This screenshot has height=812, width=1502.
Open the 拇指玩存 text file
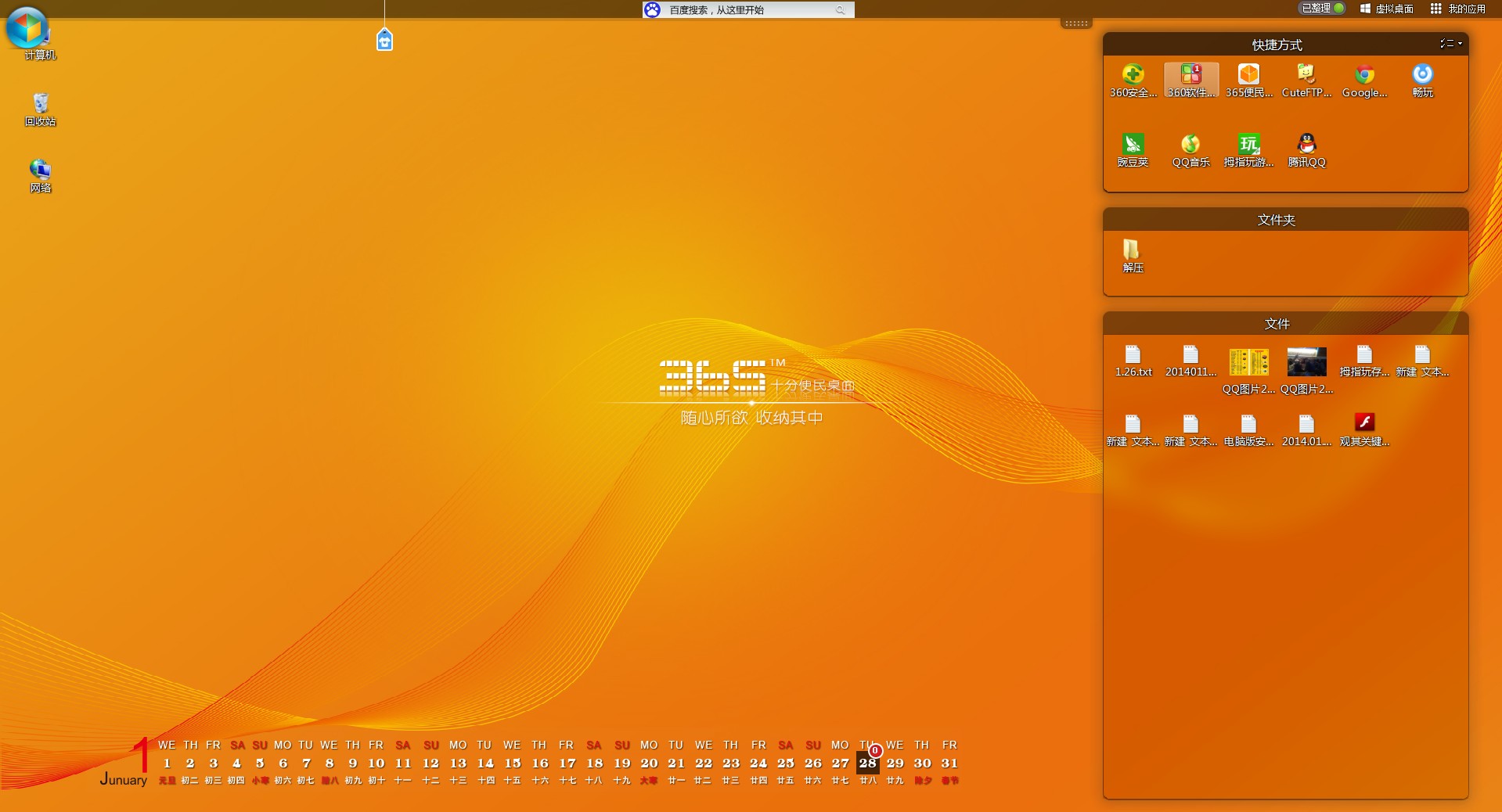(x=1364, y=361)
